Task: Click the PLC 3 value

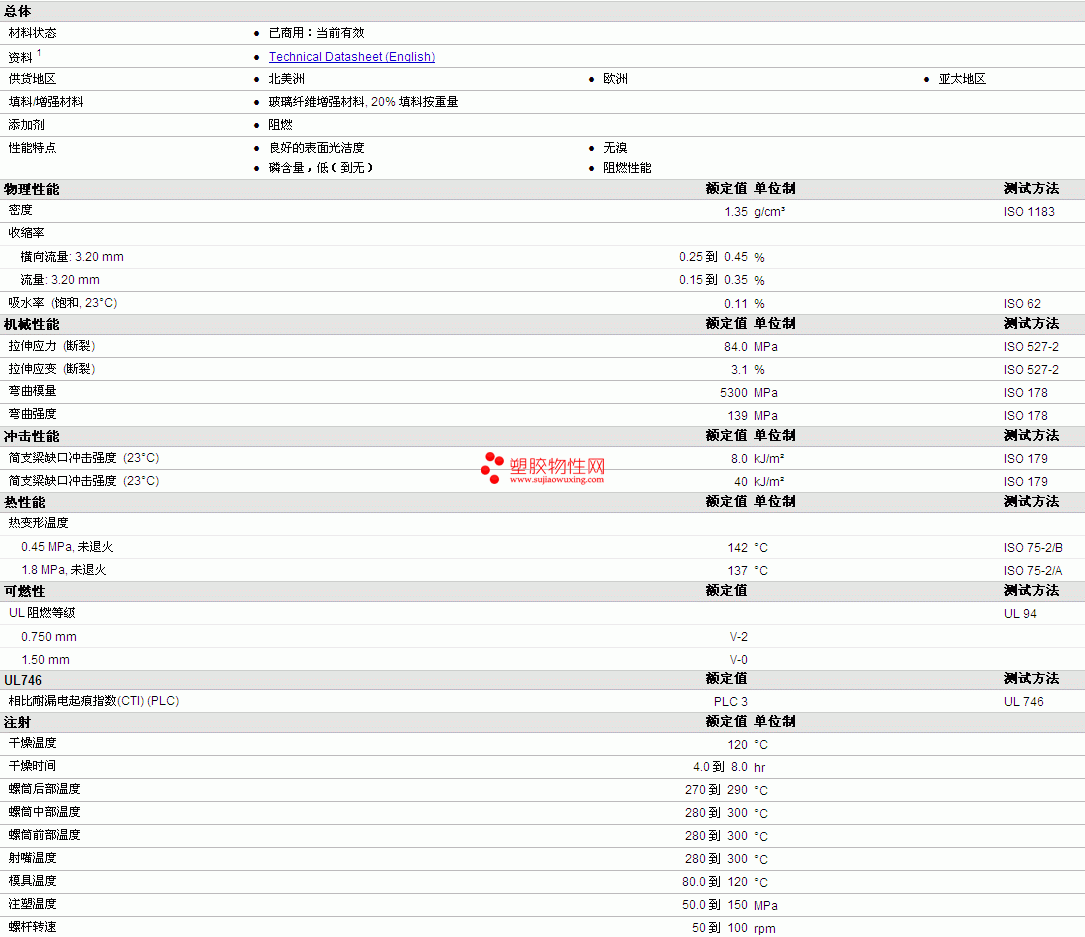Action: click(731, 702)
